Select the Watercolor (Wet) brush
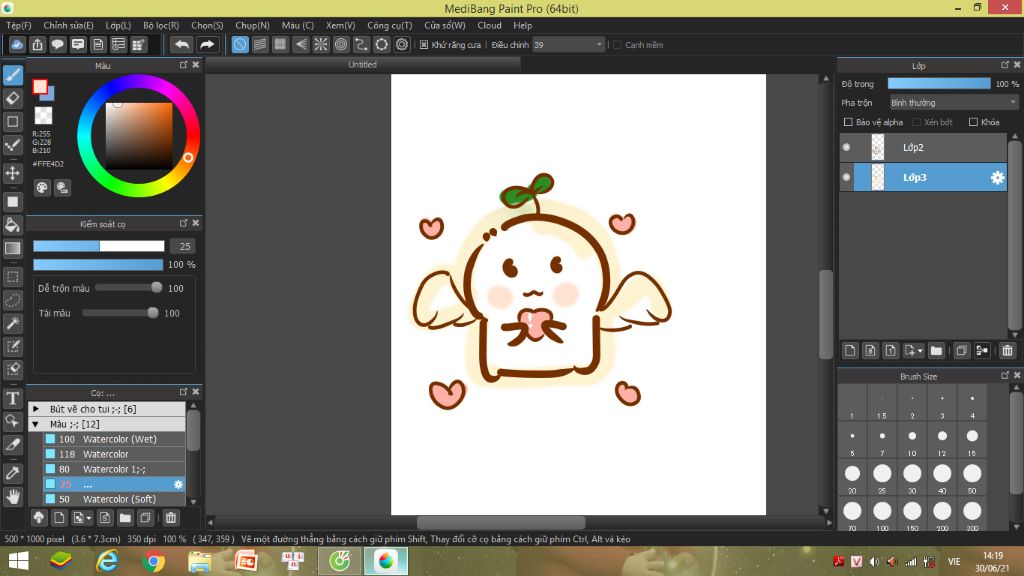Screen dimensions: 1024x576 coord(114,439)
